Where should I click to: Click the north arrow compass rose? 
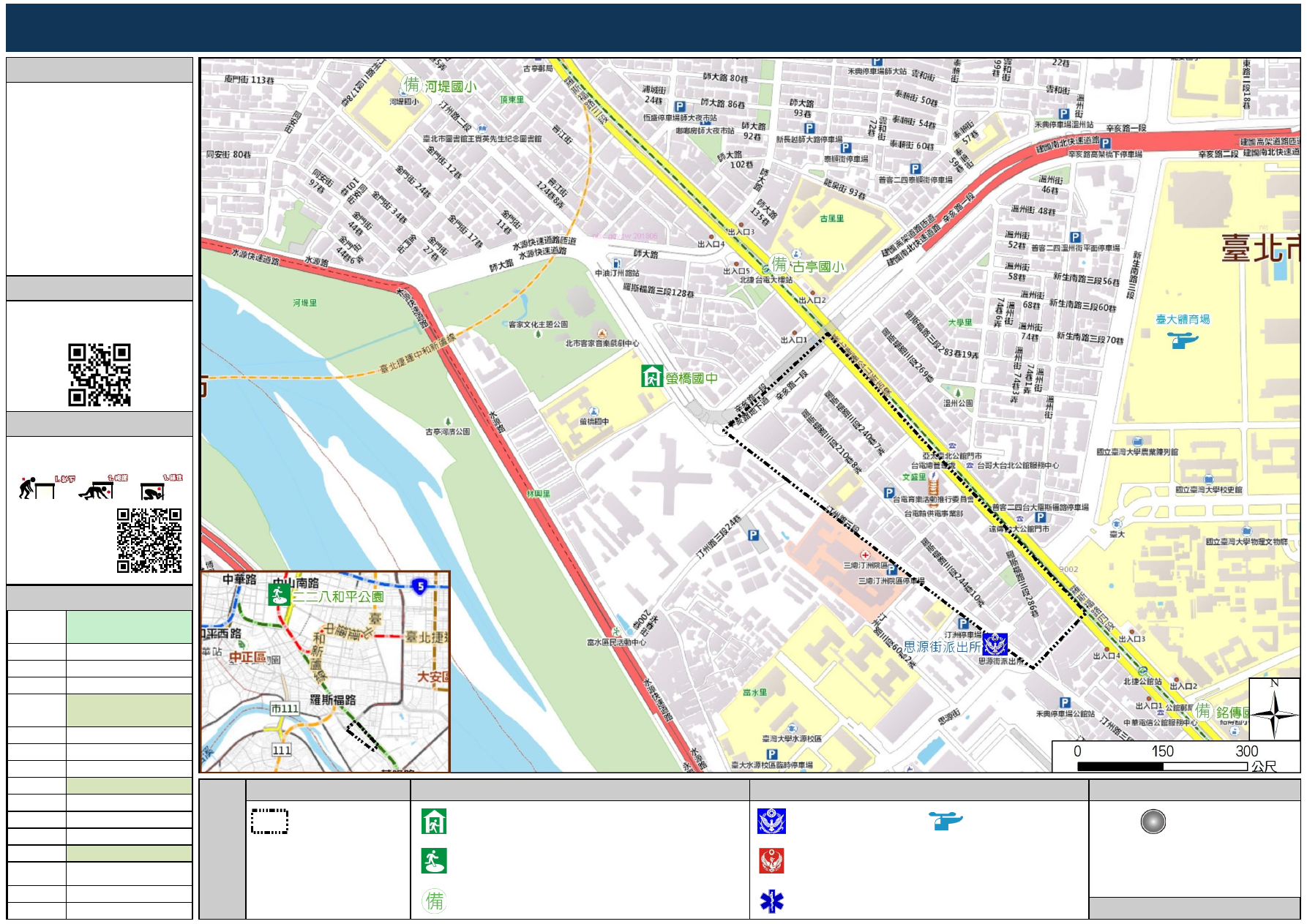coord(1273,710)
